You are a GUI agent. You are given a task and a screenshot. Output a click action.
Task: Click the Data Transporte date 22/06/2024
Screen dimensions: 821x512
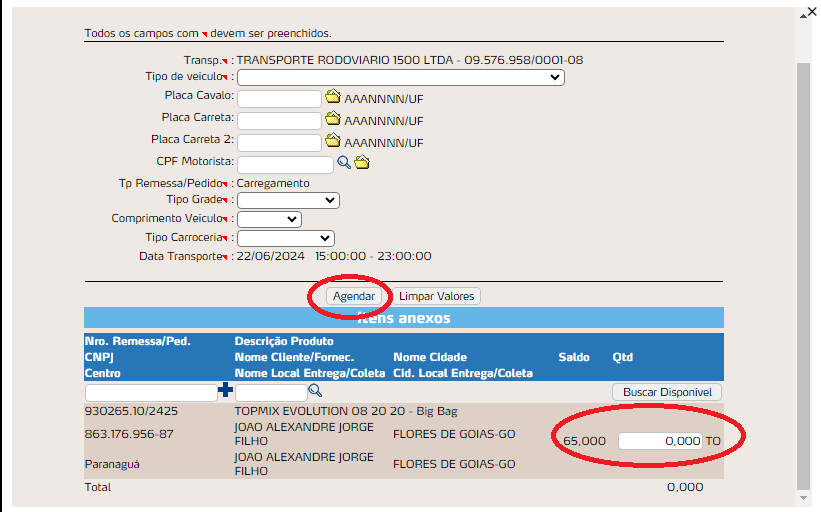pos(271,256)
